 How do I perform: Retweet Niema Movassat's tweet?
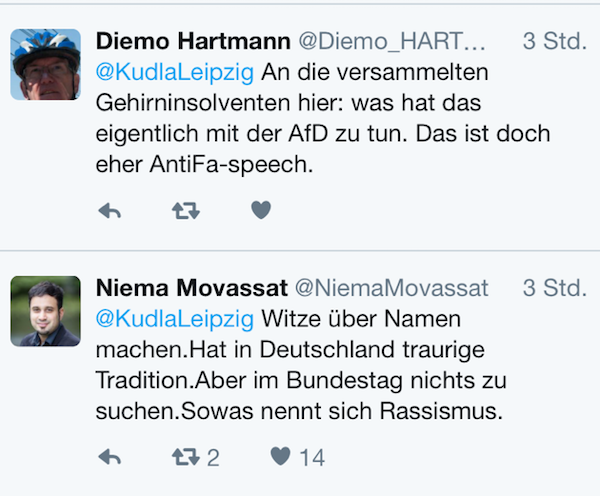pyautogui.click(x=186, y=457)
